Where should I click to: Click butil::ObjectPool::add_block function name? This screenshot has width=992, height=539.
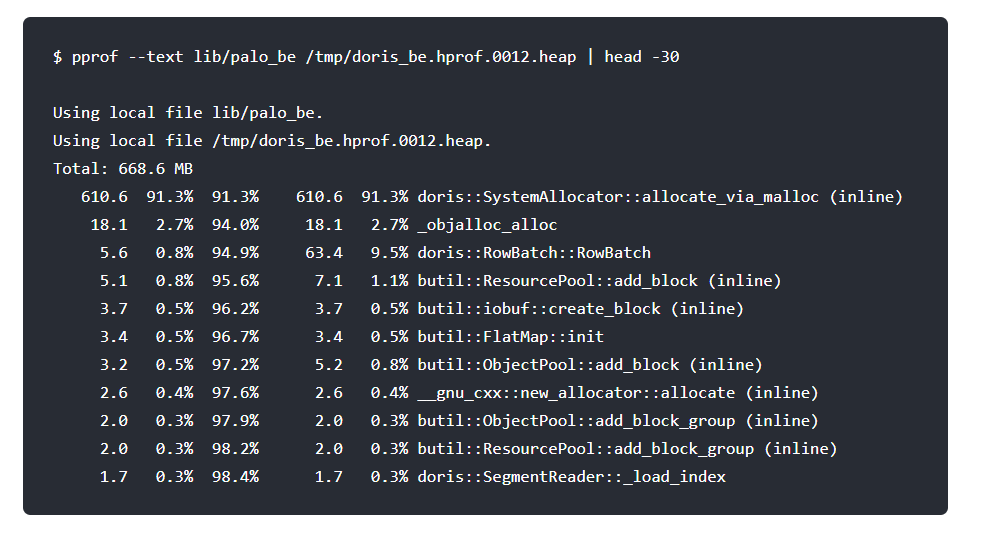coord(548,365)
